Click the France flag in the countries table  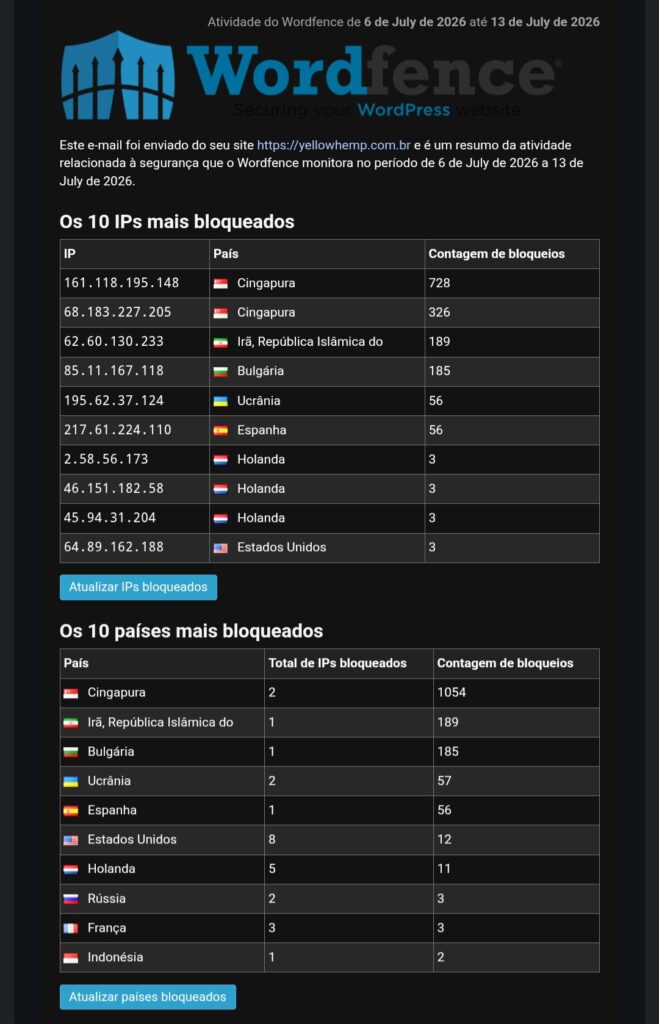click(x=71, y=929)
